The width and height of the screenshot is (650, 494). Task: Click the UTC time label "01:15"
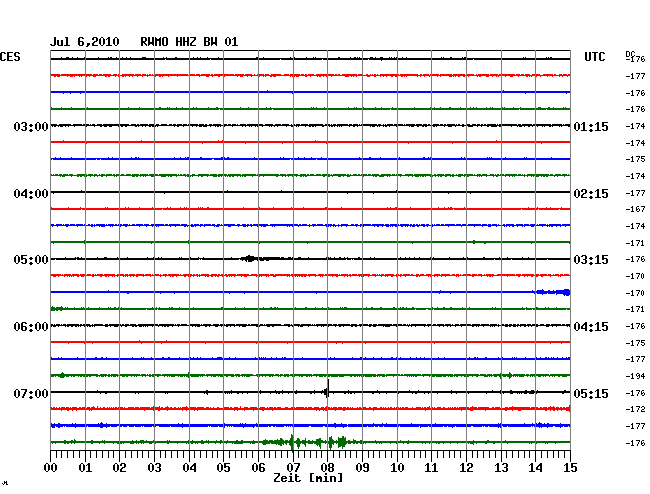point(591,126)
